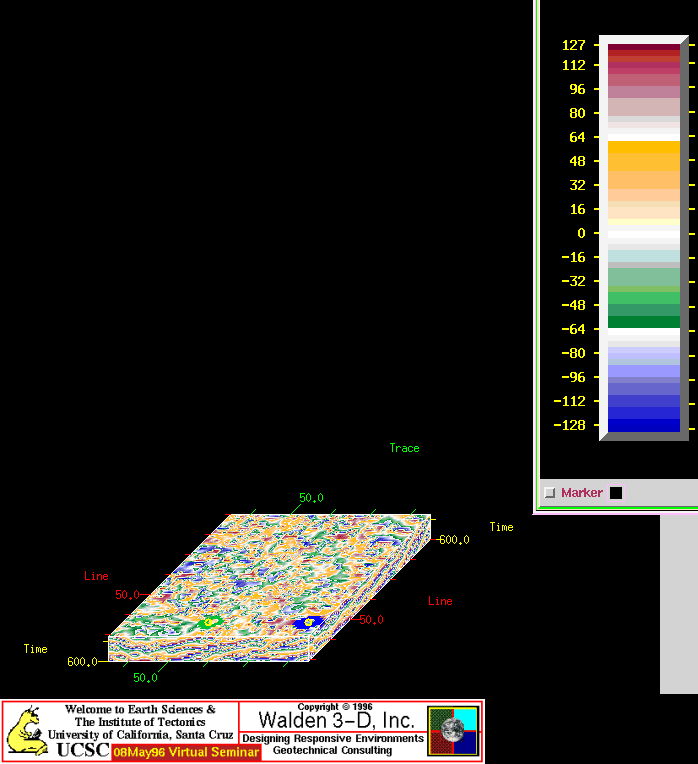Click the dark red band at 127 on colorbar
Screen dimensions: 698x764
pos(643,47)
